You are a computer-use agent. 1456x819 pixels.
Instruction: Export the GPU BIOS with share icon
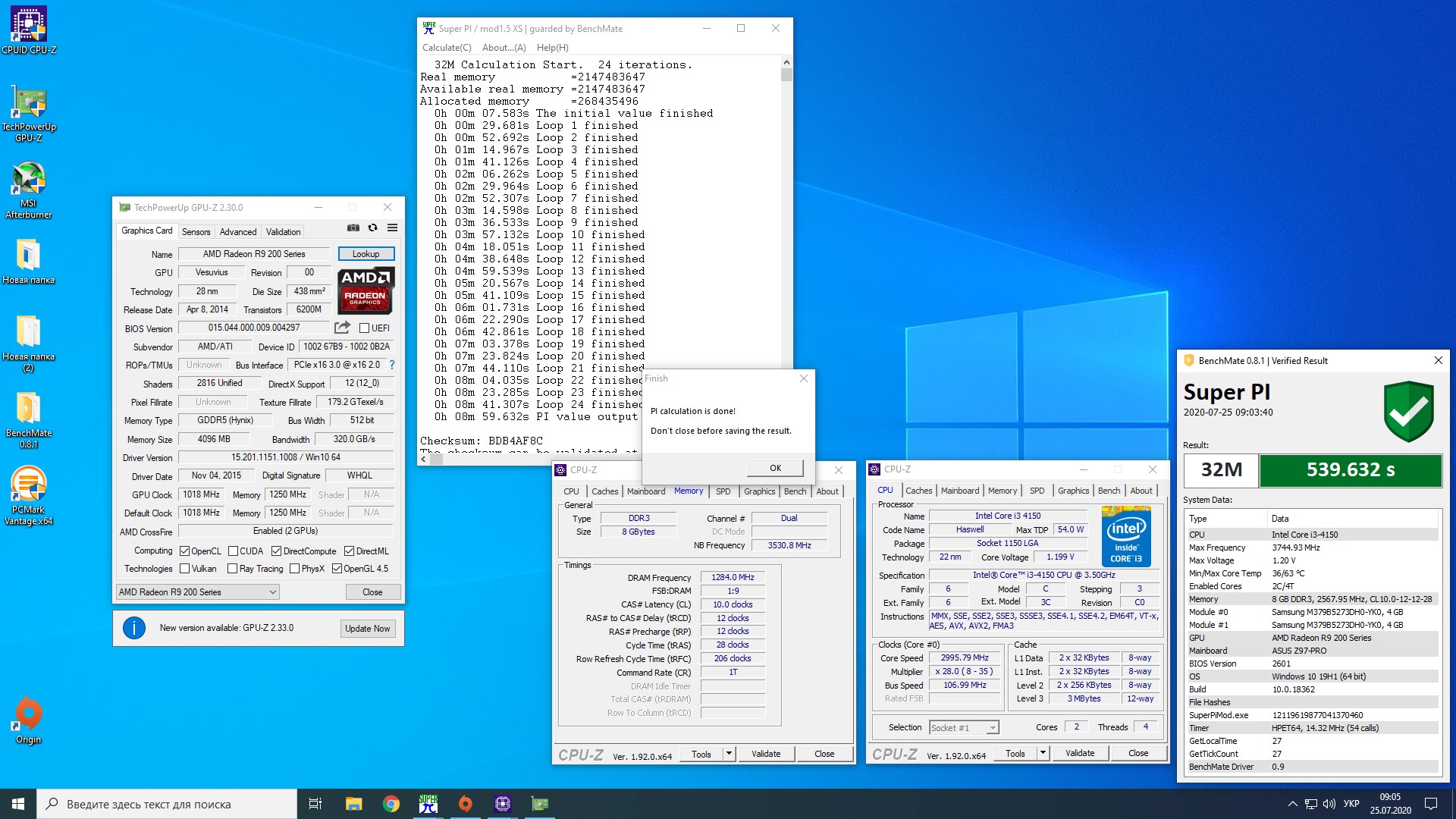pyautogui.click(x=342, y=328)
